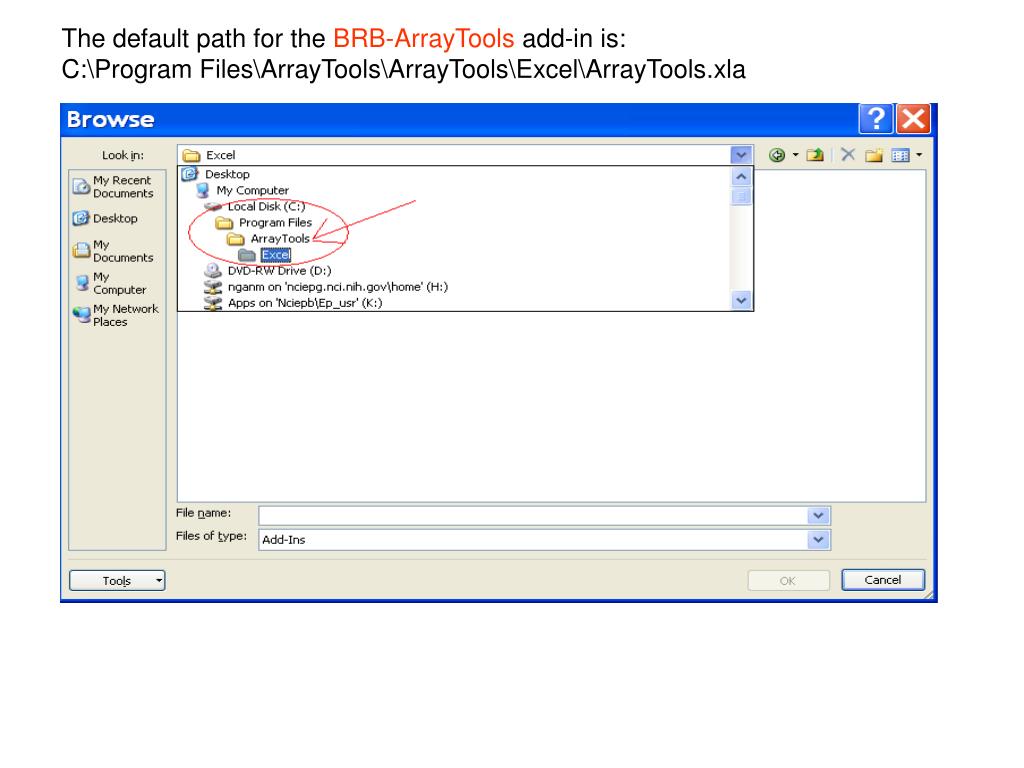The height and width of the screenshot is (768, 1024).
Task: Open the Files of type dropdown arrow
Action: coord(818,539)
